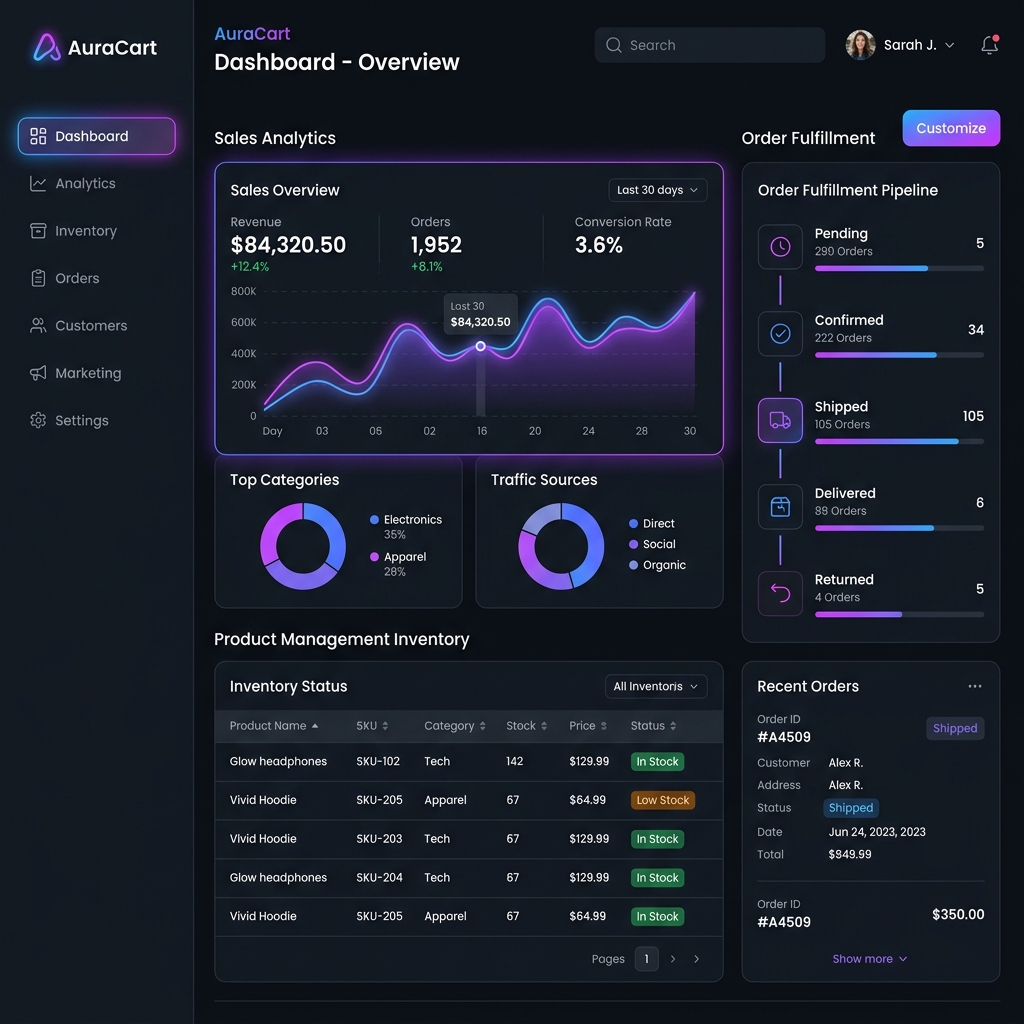Click the Returned arrow icon
This screenshot has height=1024, width=1024.
pyautogui.click(x=780, y=593)
